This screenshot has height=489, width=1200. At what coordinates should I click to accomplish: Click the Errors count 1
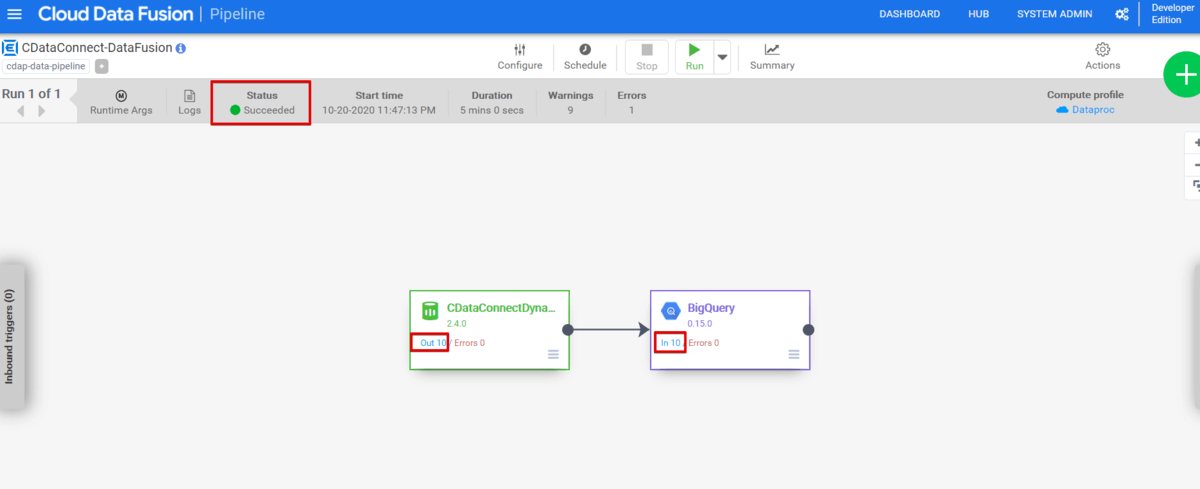click(x=631, y=110)
